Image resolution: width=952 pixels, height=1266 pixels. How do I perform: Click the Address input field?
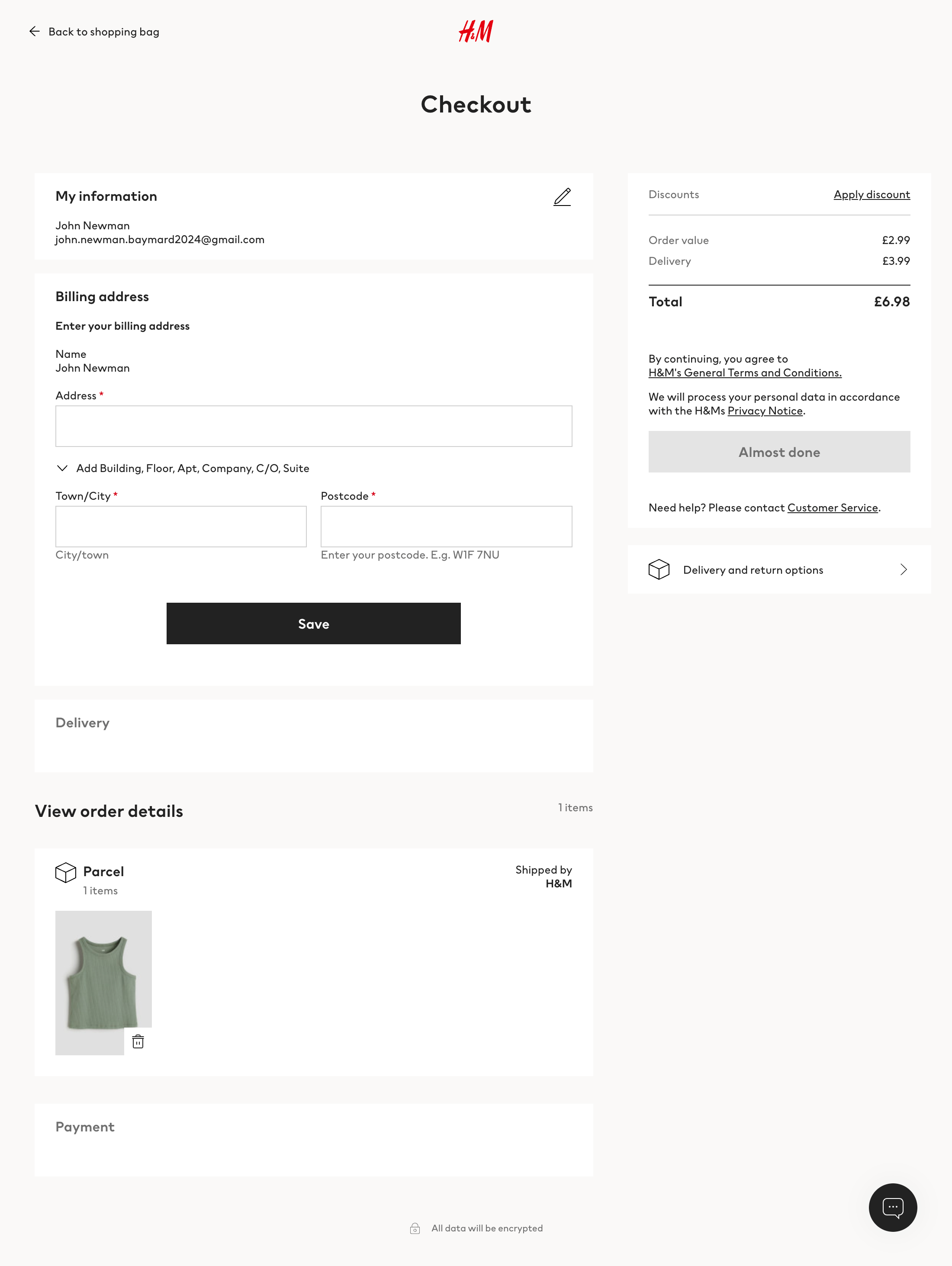[313, 426]
